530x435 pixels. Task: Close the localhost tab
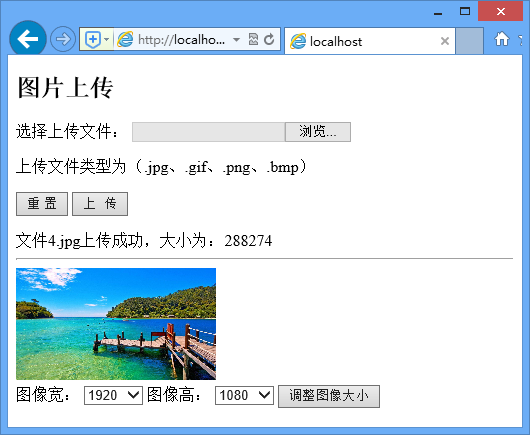pos(445,41)
